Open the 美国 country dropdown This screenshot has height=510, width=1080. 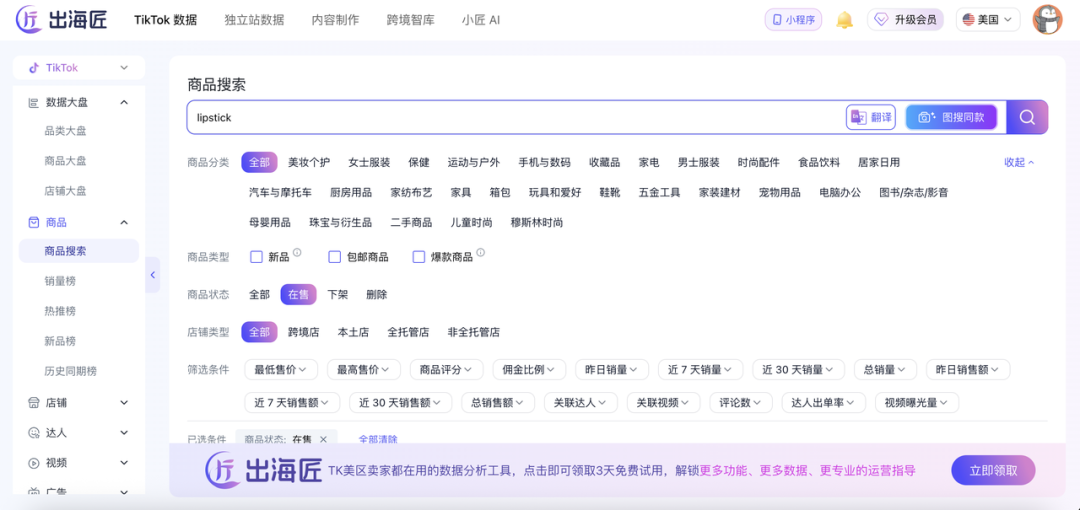(x=988, y=20)
